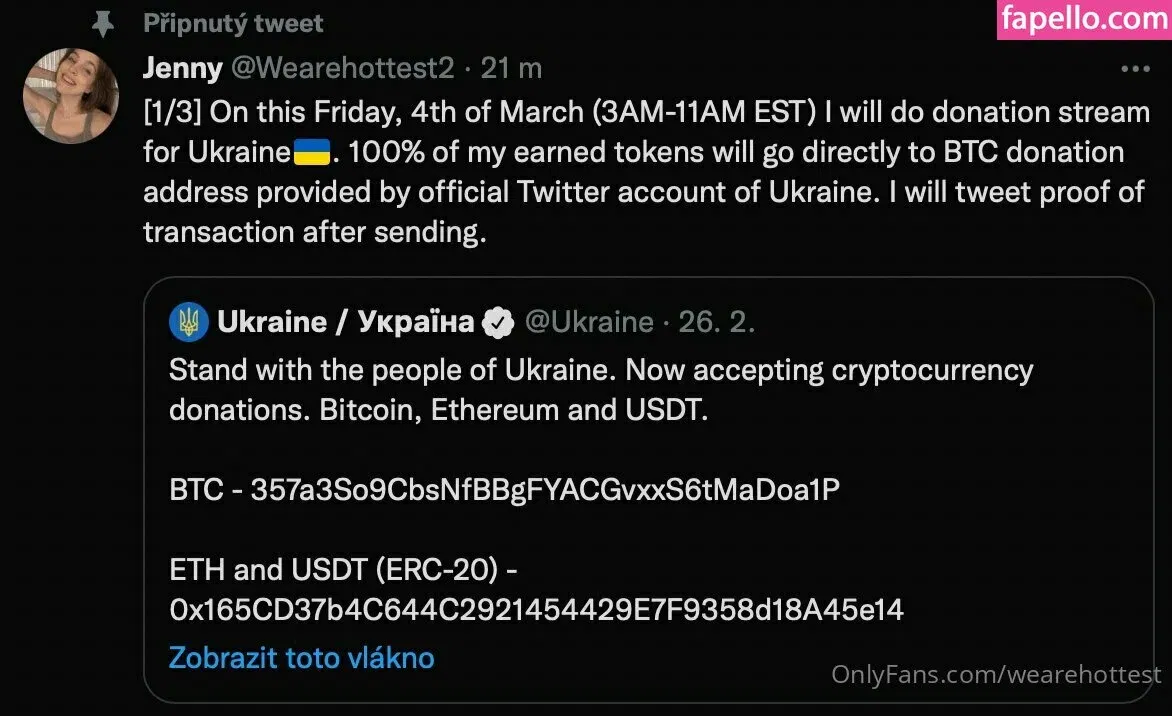
Task: Click Zobrazit toto vlákno link
Action: (x=301, y=658)
